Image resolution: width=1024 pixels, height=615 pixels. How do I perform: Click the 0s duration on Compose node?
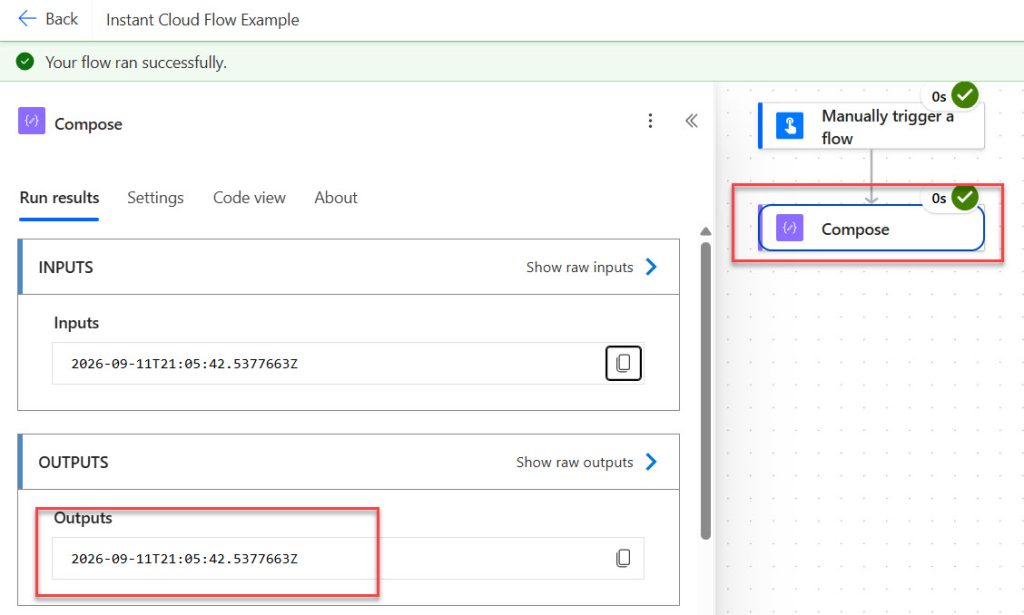point(939,198)
